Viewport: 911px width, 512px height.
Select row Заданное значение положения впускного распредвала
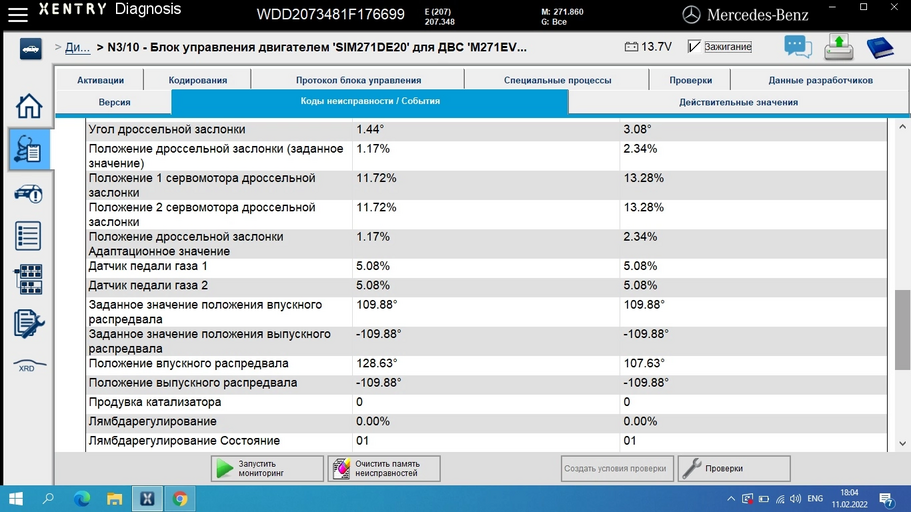[486, 312]
